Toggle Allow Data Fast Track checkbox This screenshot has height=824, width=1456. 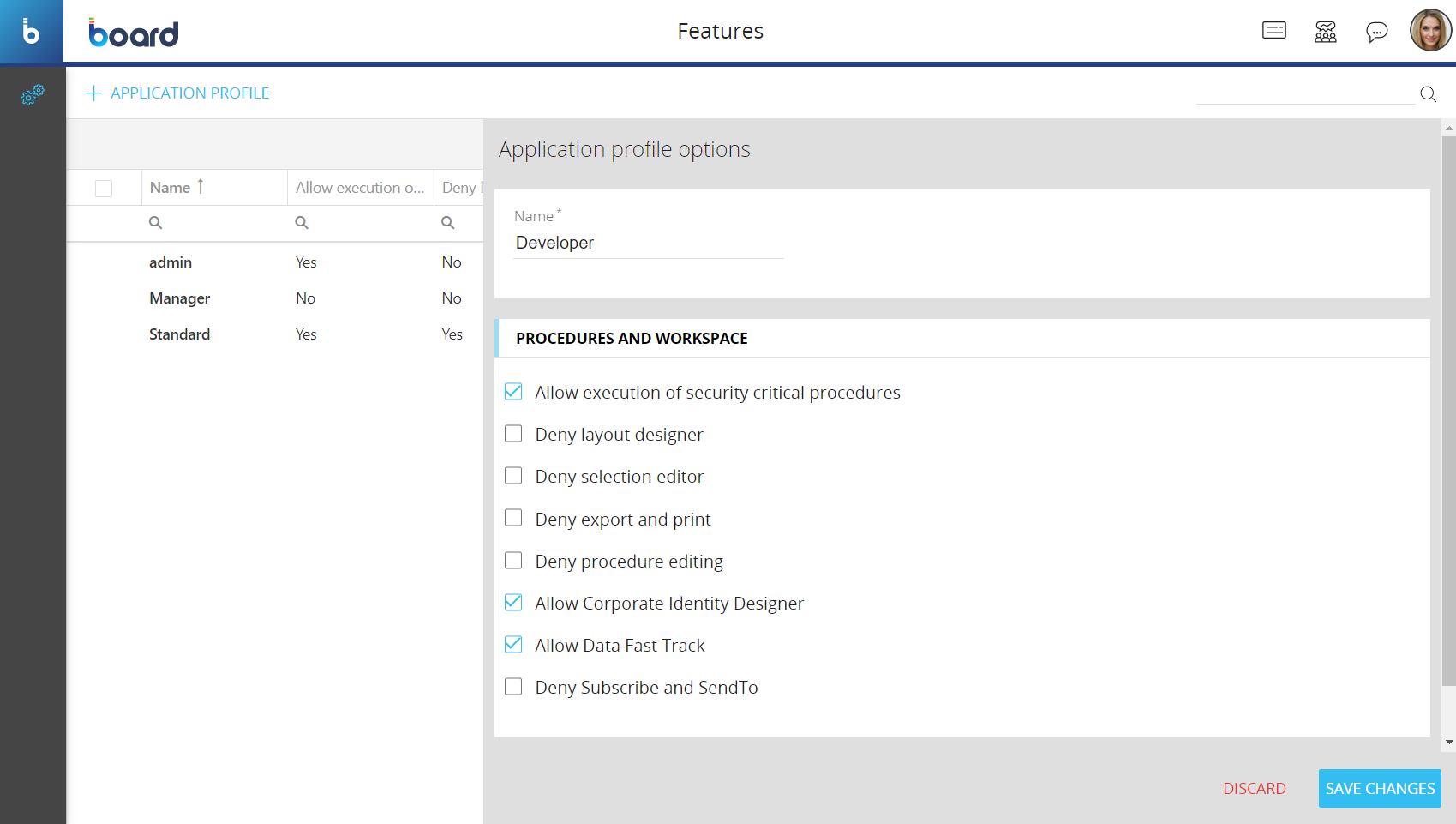pyautogui.click(x=513, y=645)
